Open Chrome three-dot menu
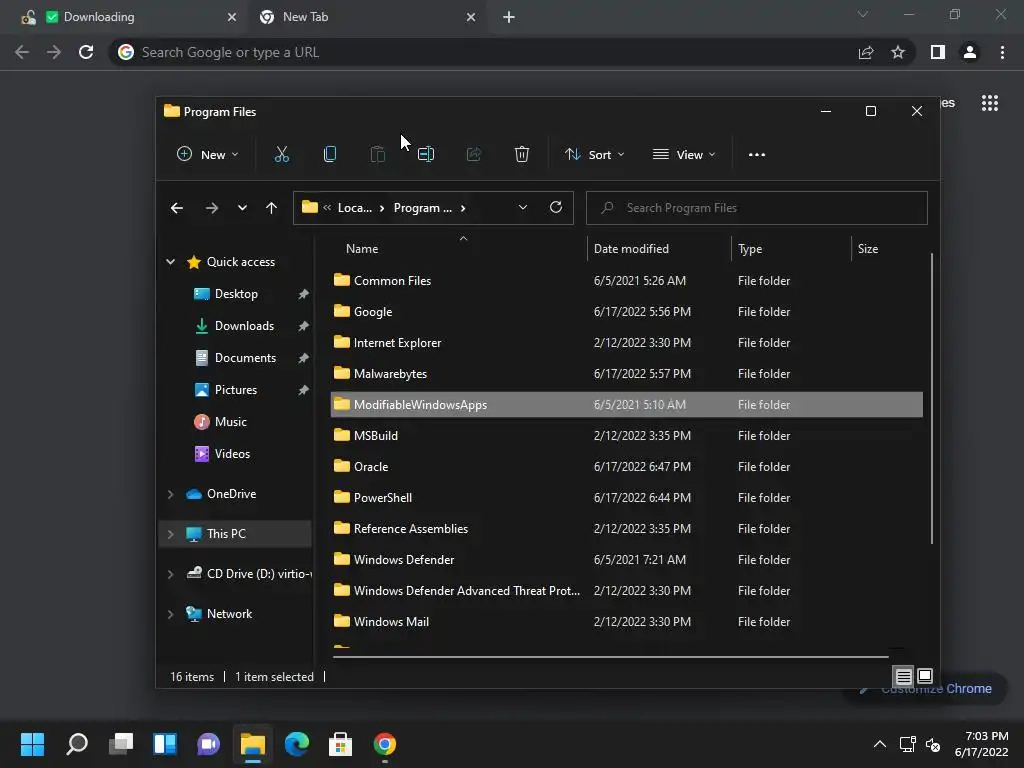The height and width of the screenshot is (768, 1024). click(1002, 52)
